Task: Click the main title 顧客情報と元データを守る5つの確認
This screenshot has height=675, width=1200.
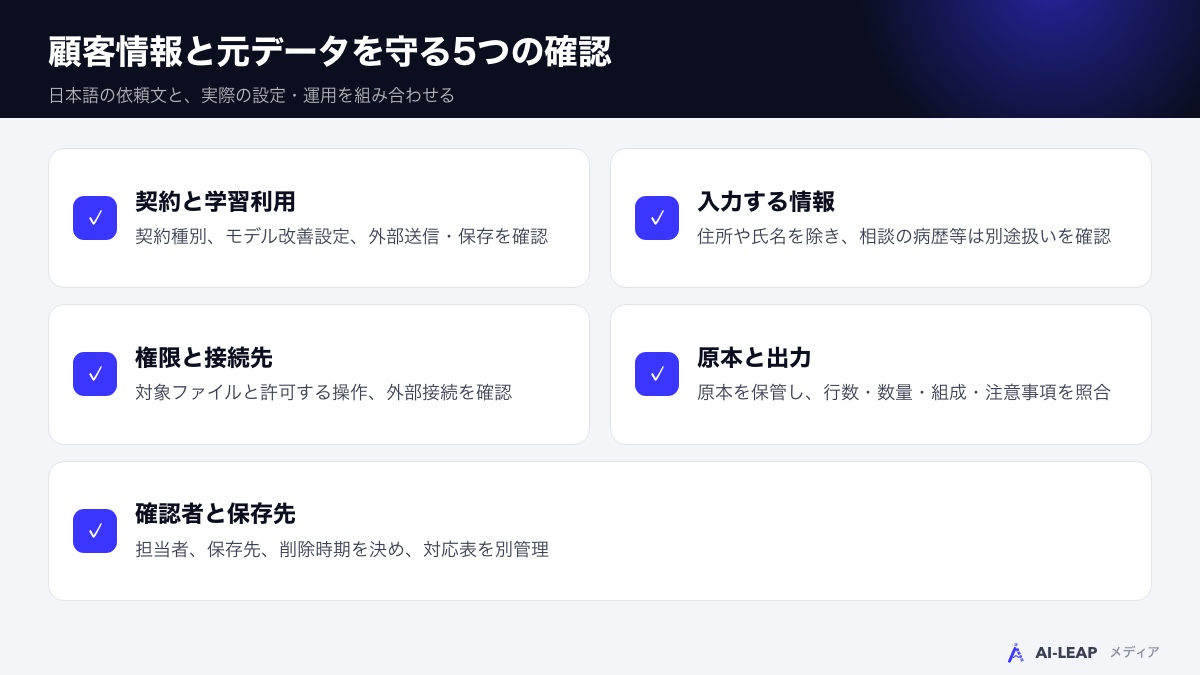Action: click(330, 52)
